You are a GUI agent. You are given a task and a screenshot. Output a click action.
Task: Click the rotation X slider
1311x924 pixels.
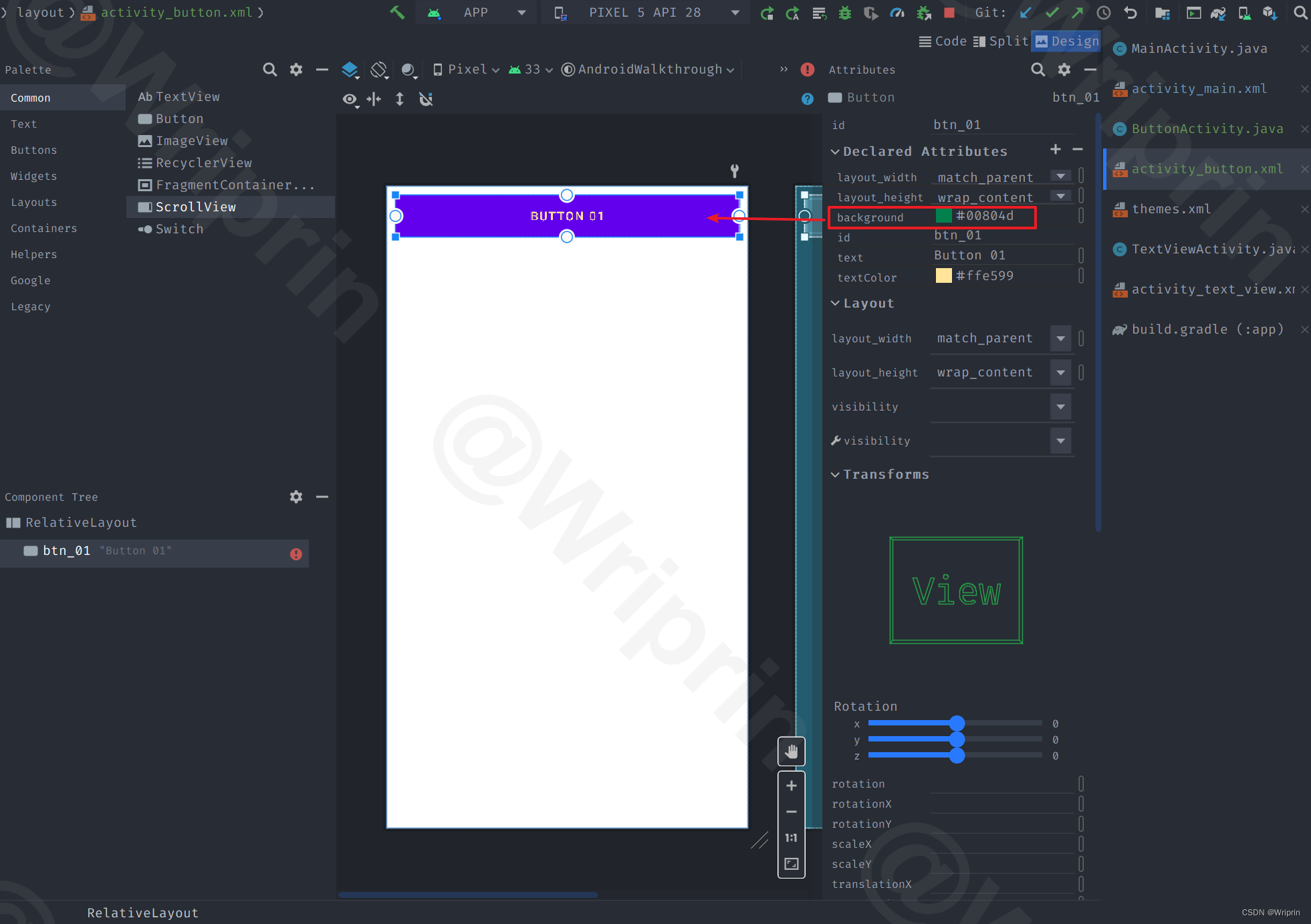957,723
